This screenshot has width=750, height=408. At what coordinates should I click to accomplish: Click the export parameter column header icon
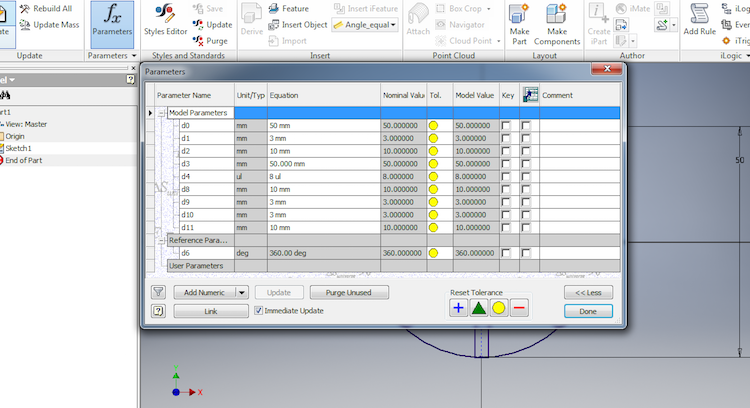coord(530,95)
